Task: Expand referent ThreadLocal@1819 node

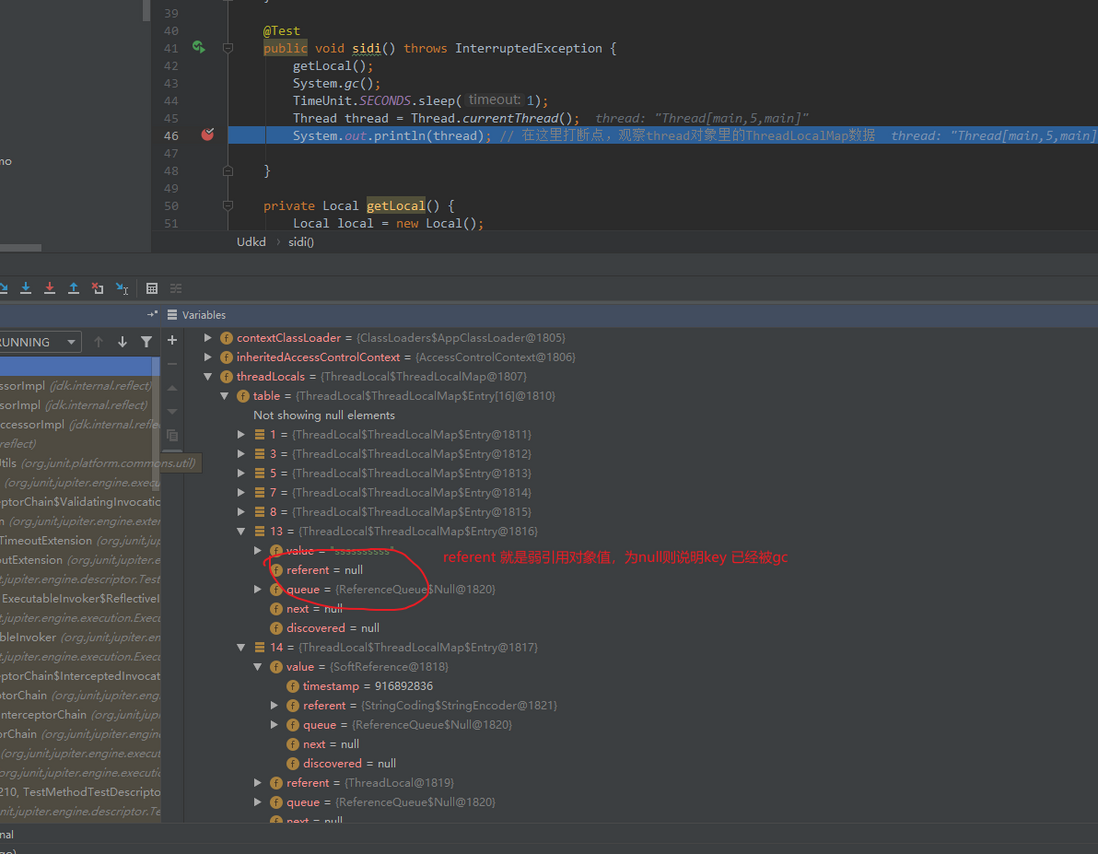Action: pyautogui.click(x=258, y=783)
